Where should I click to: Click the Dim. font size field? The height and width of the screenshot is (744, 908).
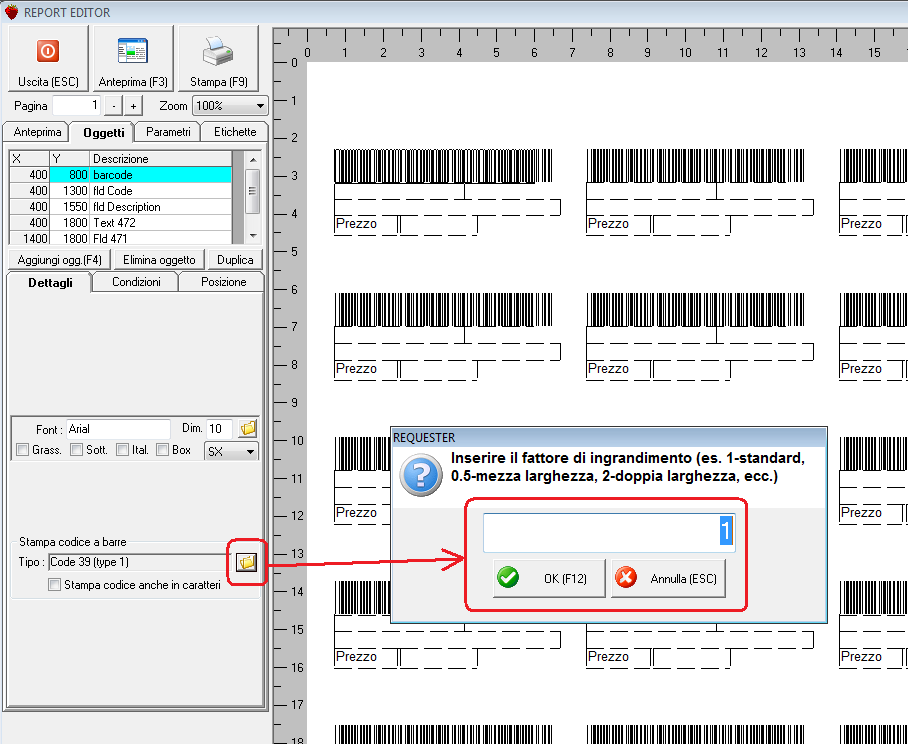click(220, 429)
